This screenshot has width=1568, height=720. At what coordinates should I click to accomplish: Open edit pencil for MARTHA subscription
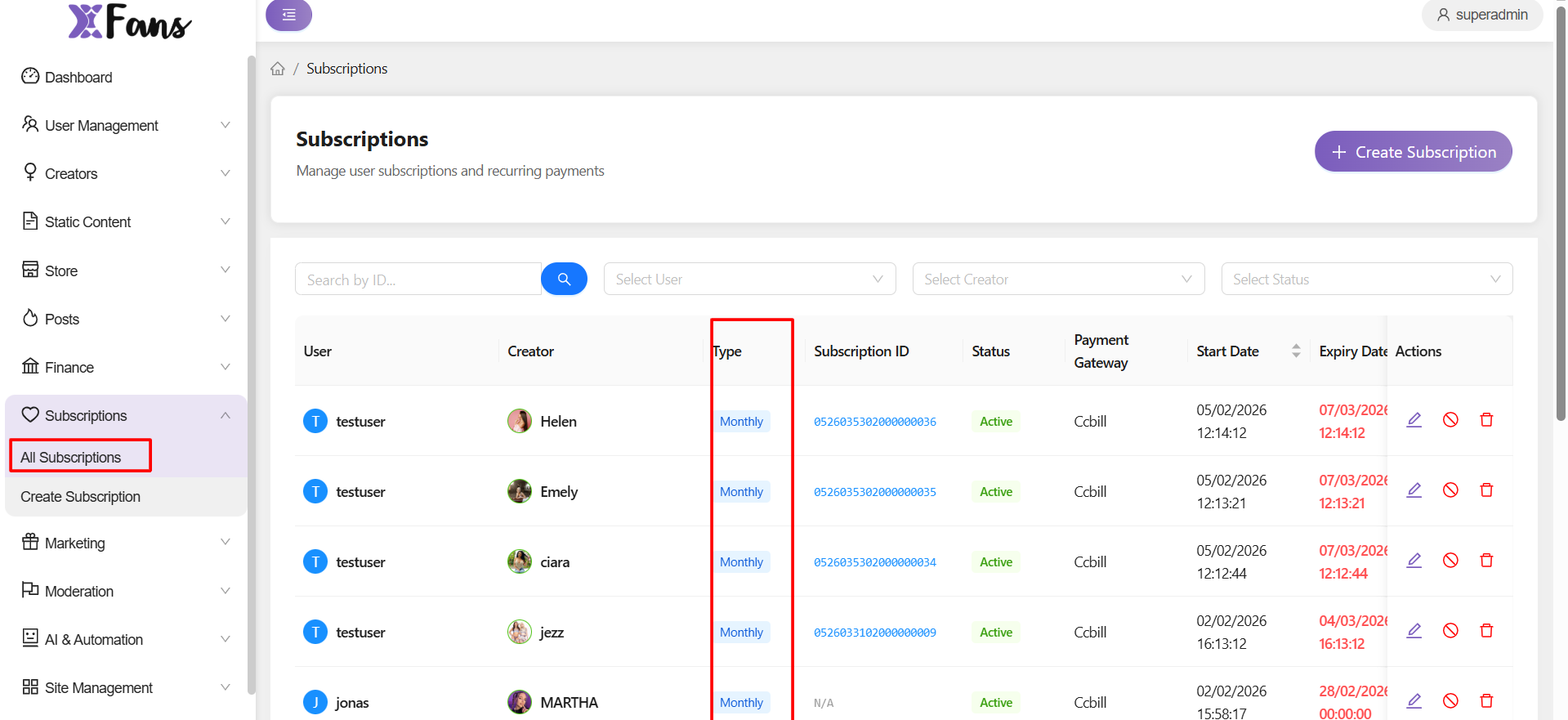(1414, 701)
